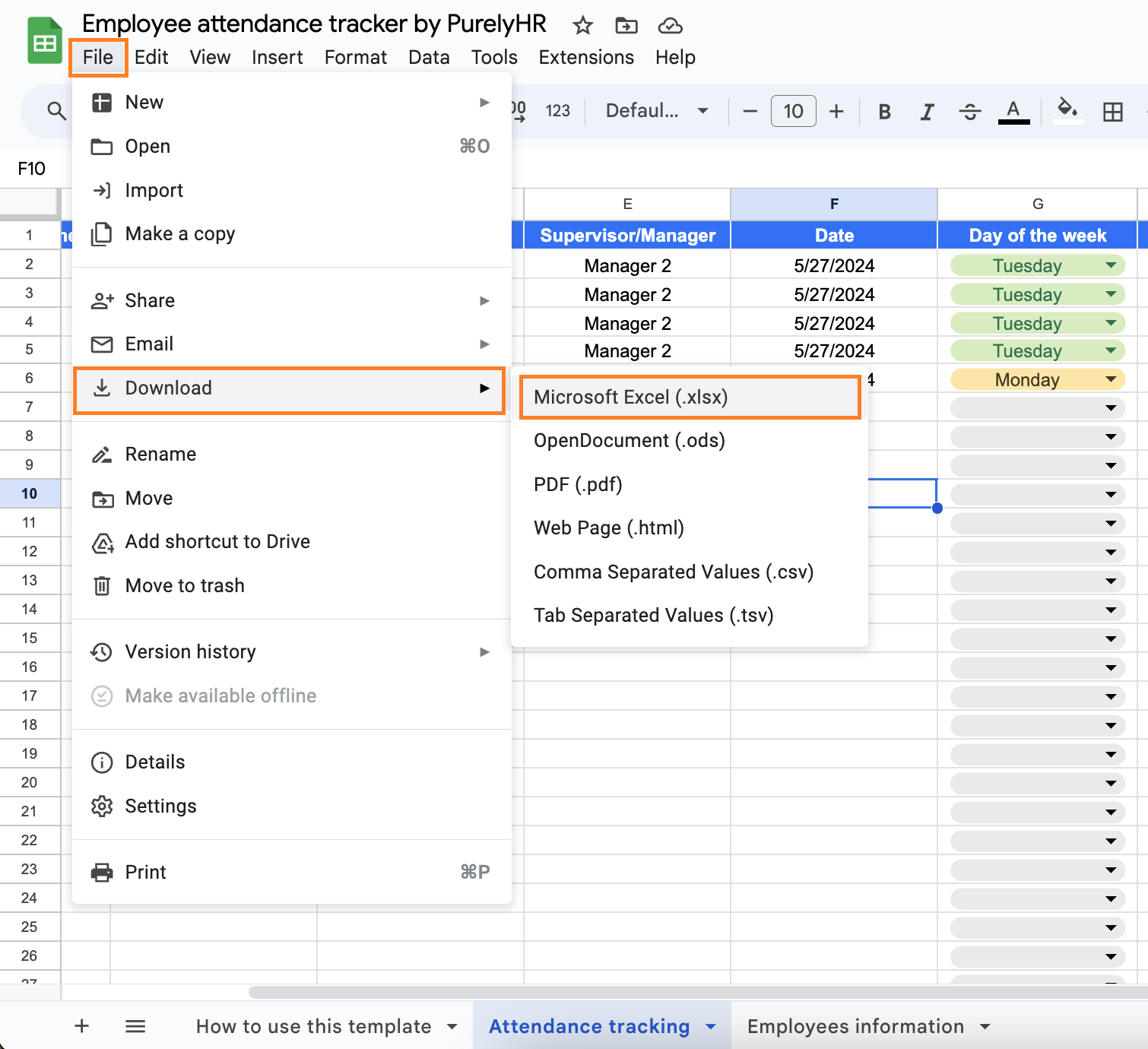The width and height of the screenshot is (1148, 1049).
Task: Star this spreadsheet document
Action: click(x=582, y=26)
